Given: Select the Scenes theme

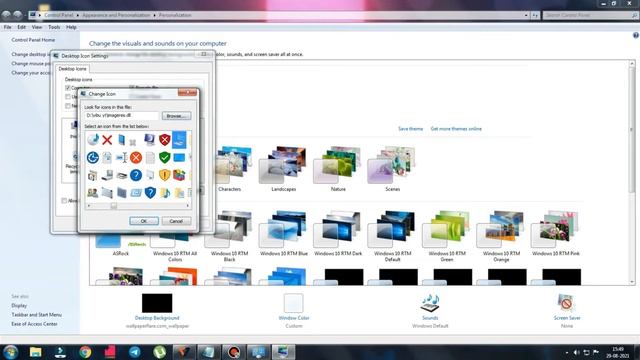Looking at the screenshot, I should (392, 169).
